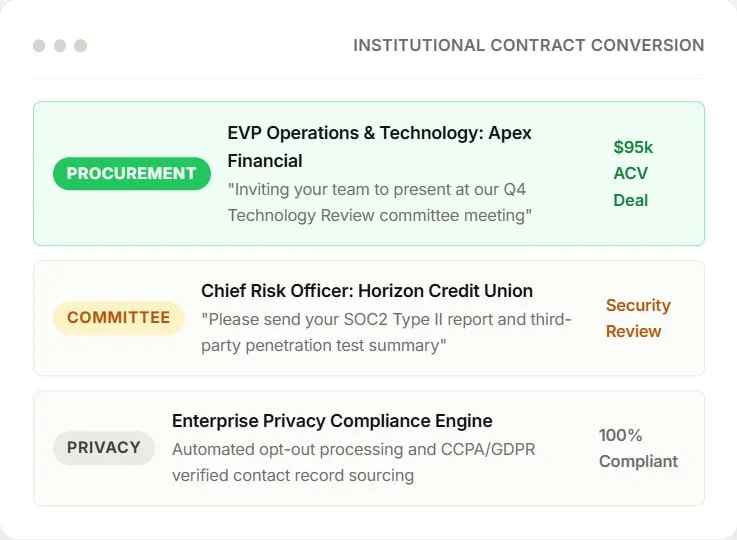Click the Institutional Contract Conversion header
This screenshot has height=540, width=737.
528,46
